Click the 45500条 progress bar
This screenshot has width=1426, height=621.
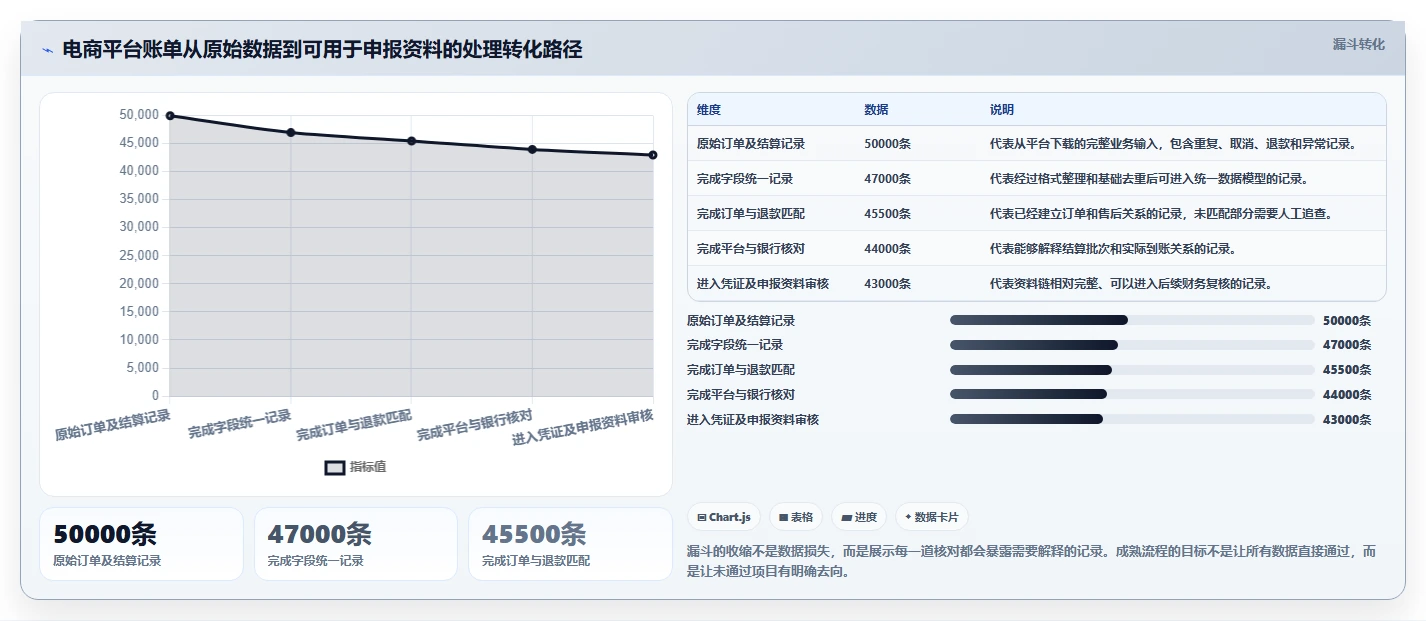click(x=1132, y=370)
